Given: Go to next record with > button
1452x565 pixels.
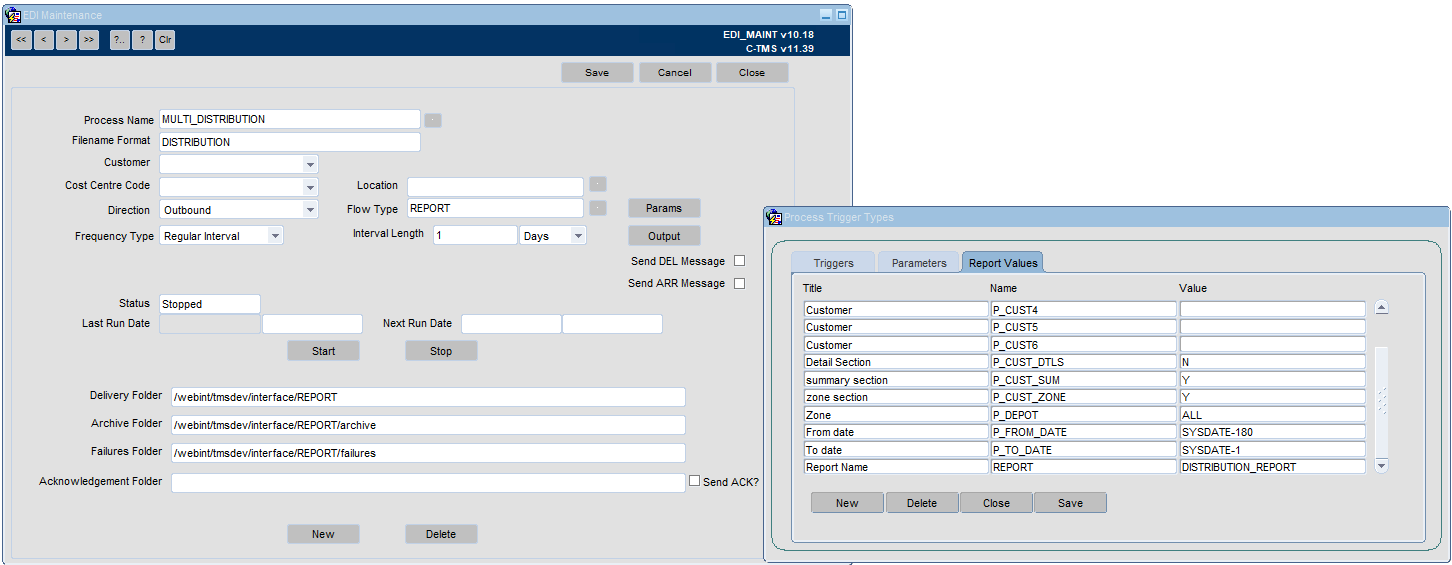Looking at the screenshot, I should (66, 40).
